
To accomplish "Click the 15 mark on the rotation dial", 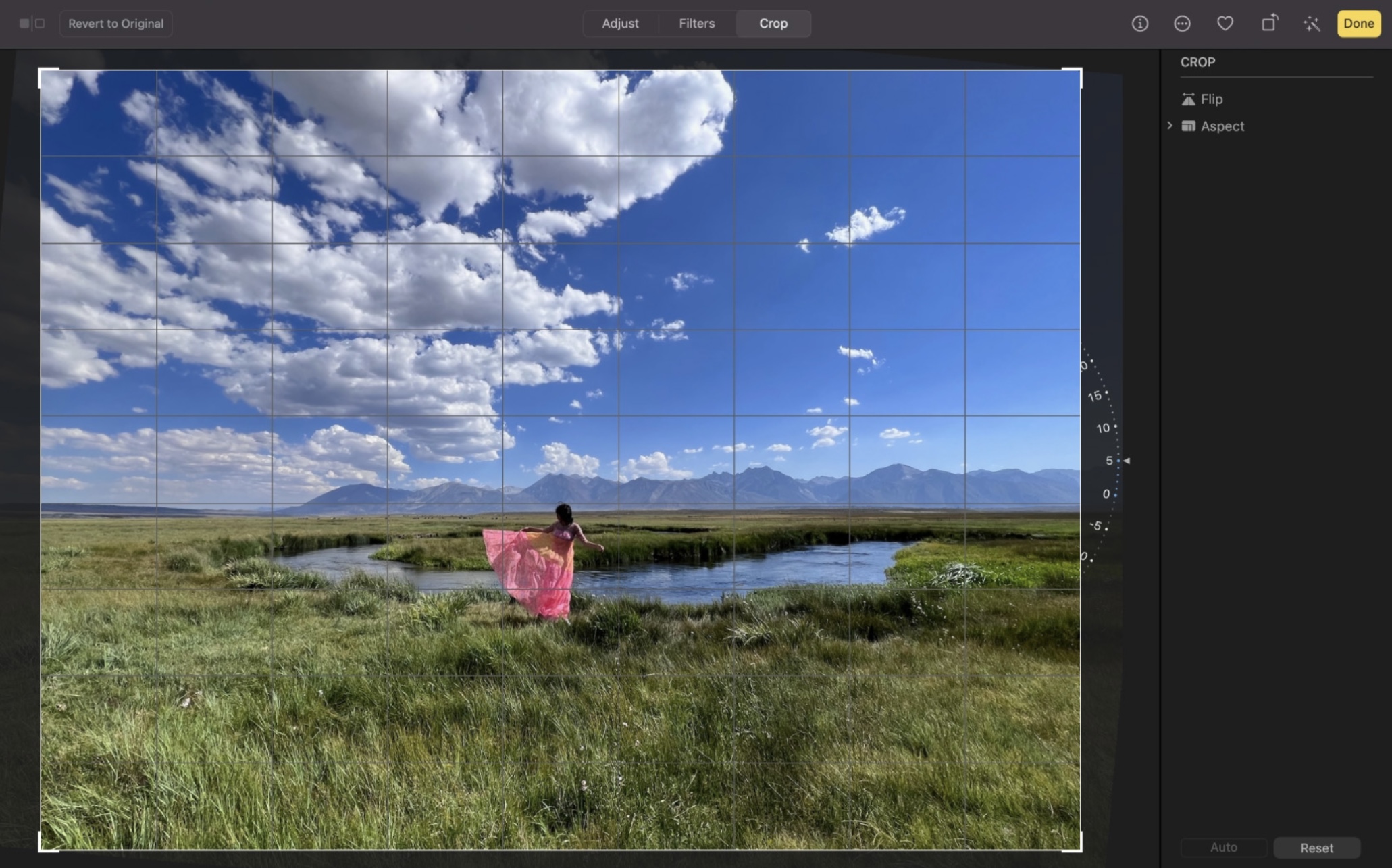I will [x=1095, y=396].
